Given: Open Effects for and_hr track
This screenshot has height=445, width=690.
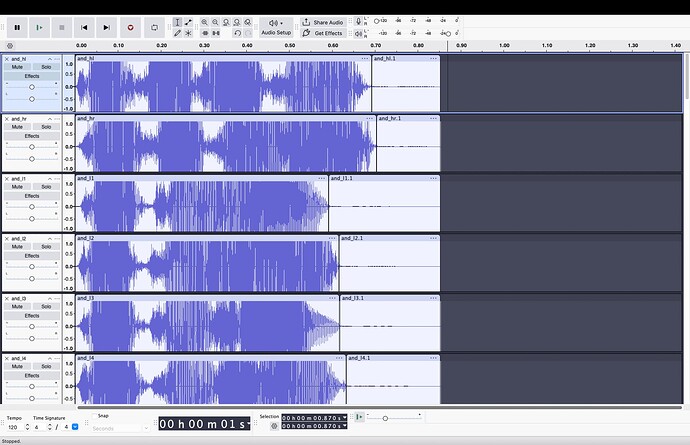Looking at the screenshot, I should 32,136.
